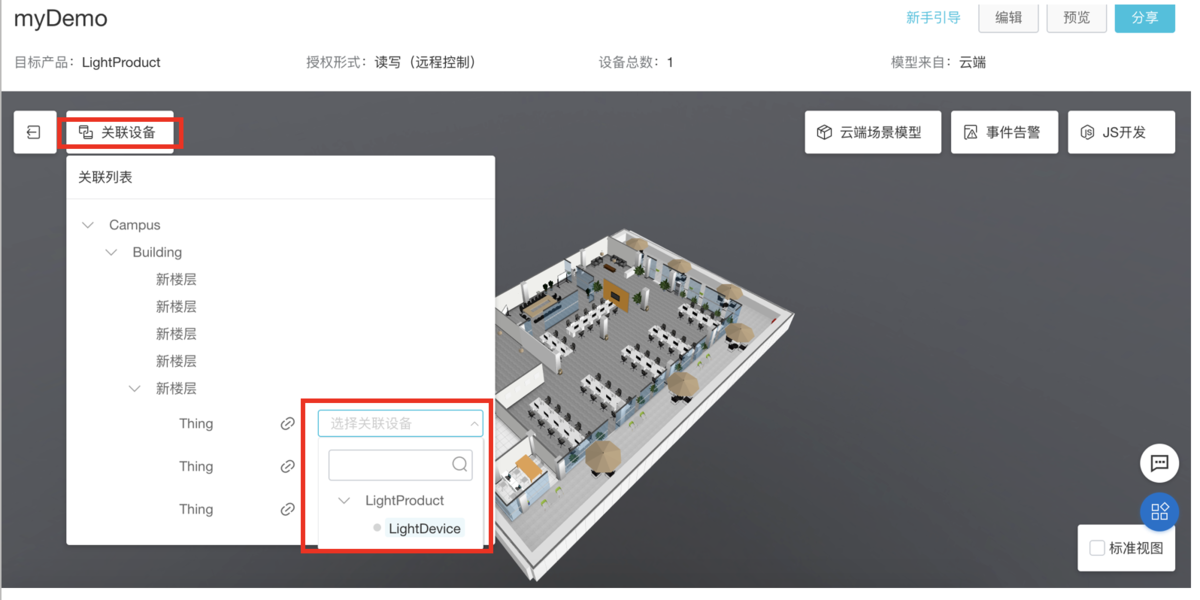1200x600 pixels.
Task: Click the Campus tree label
Action: click(134, 225)
